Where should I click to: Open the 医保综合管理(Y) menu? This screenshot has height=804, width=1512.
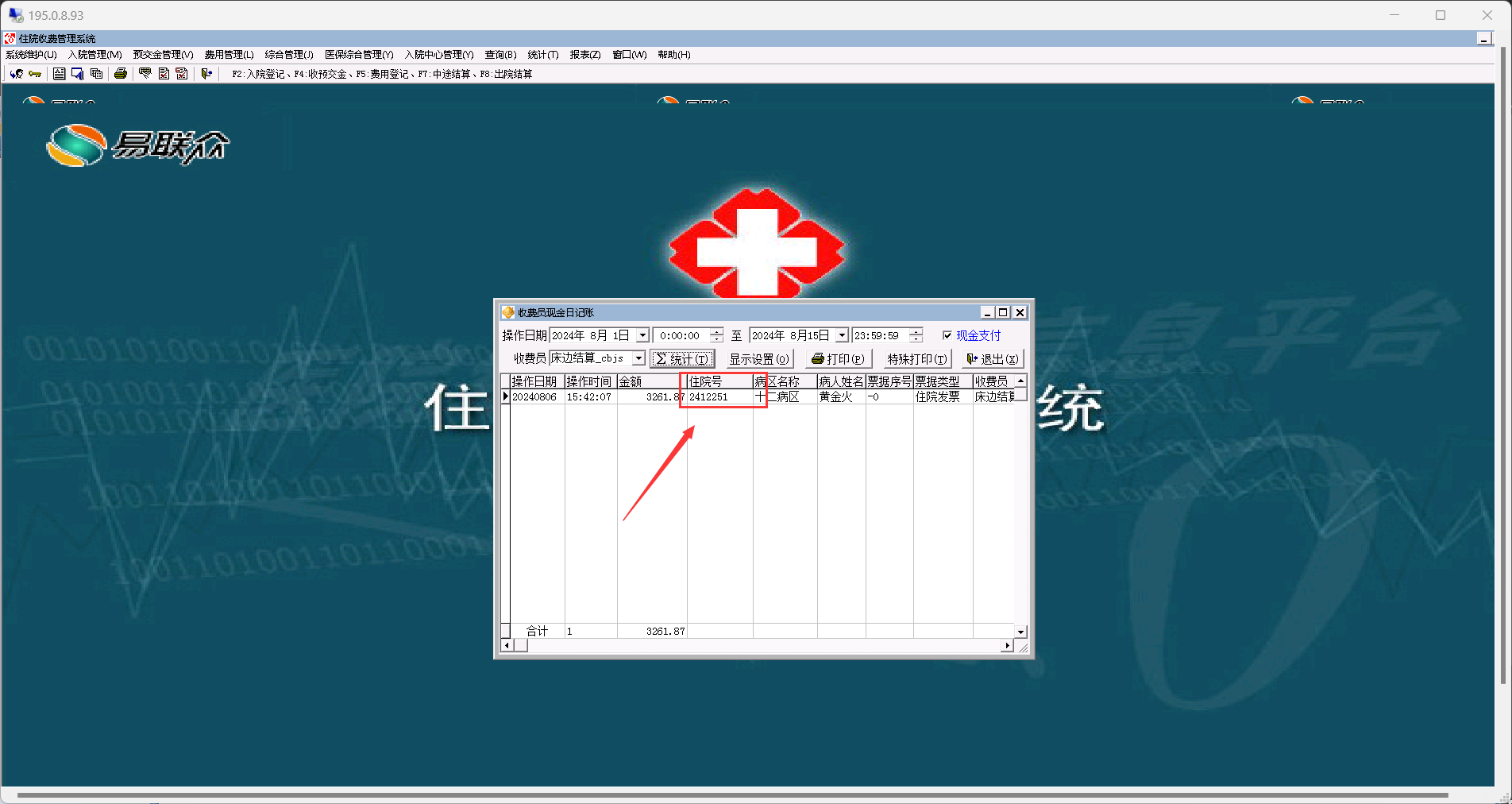pyautogui.click(x=359, y=55)
